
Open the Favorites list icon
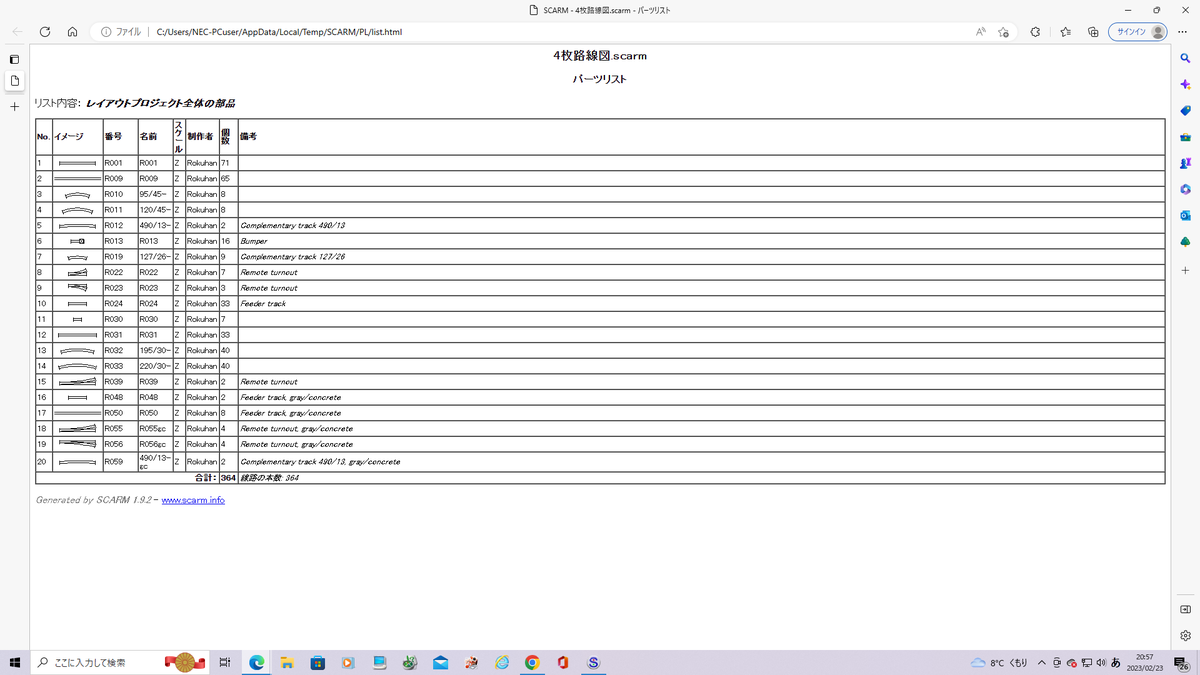click(x=1065, y=32)
